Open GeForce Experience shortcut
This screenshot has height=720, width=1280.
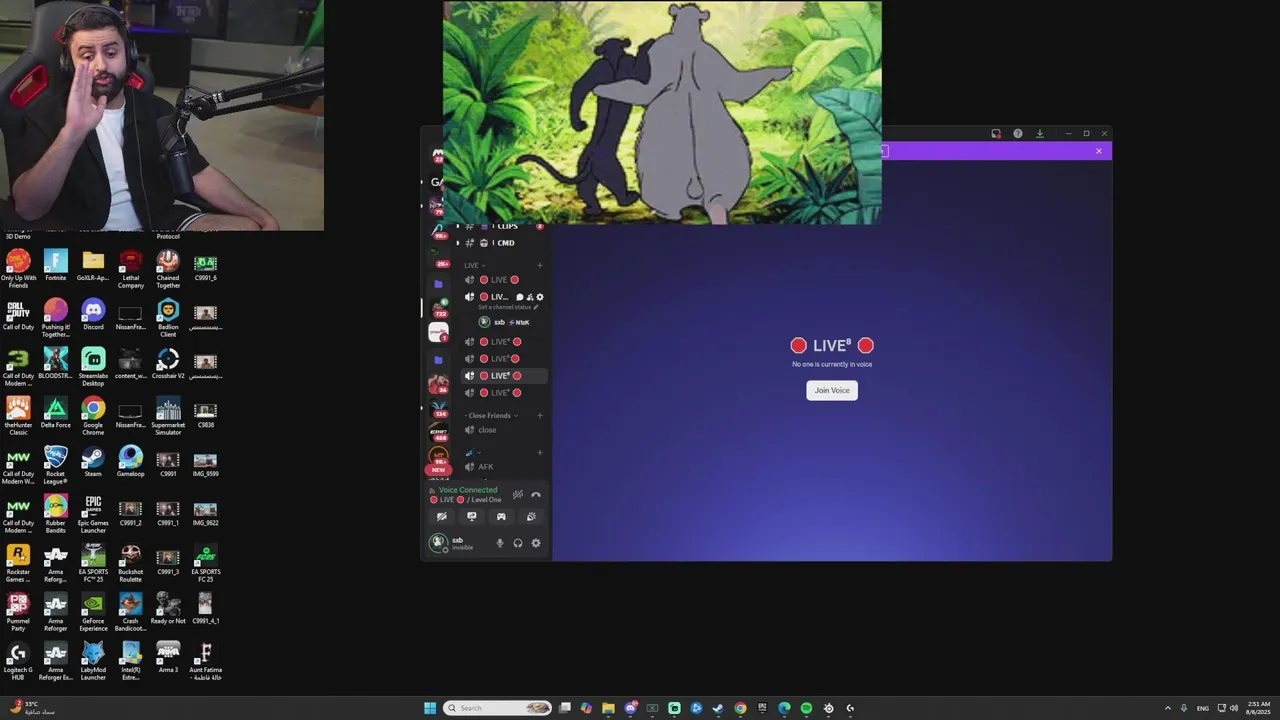pyautogui.click(x=93, y=611)
